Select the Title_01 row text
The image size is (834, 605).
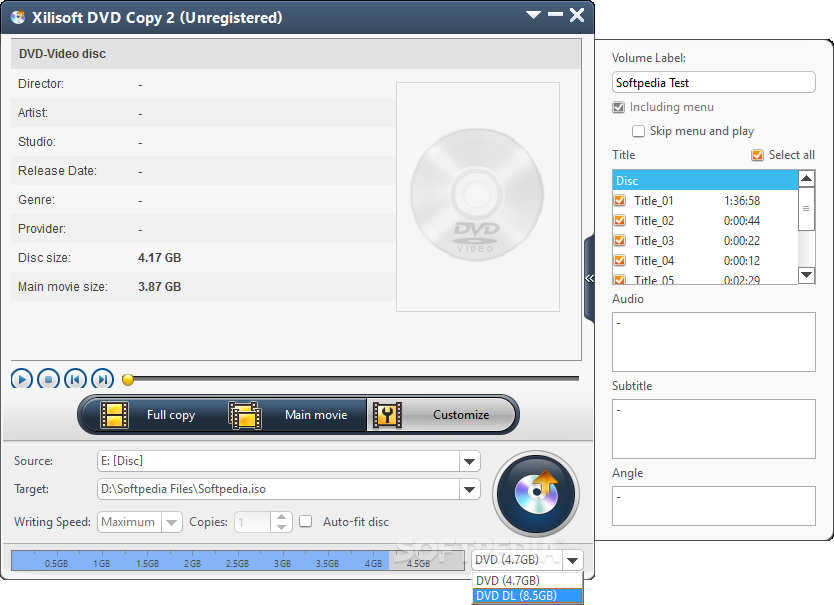pos(654,201)
